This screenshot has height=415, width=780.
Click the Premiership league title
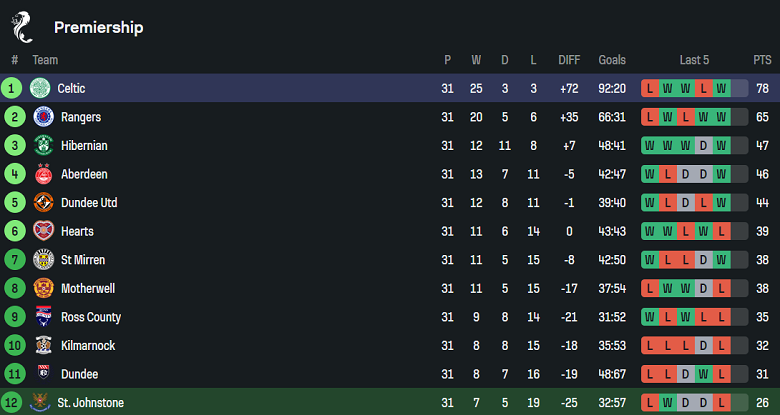(x=98, y=27)
